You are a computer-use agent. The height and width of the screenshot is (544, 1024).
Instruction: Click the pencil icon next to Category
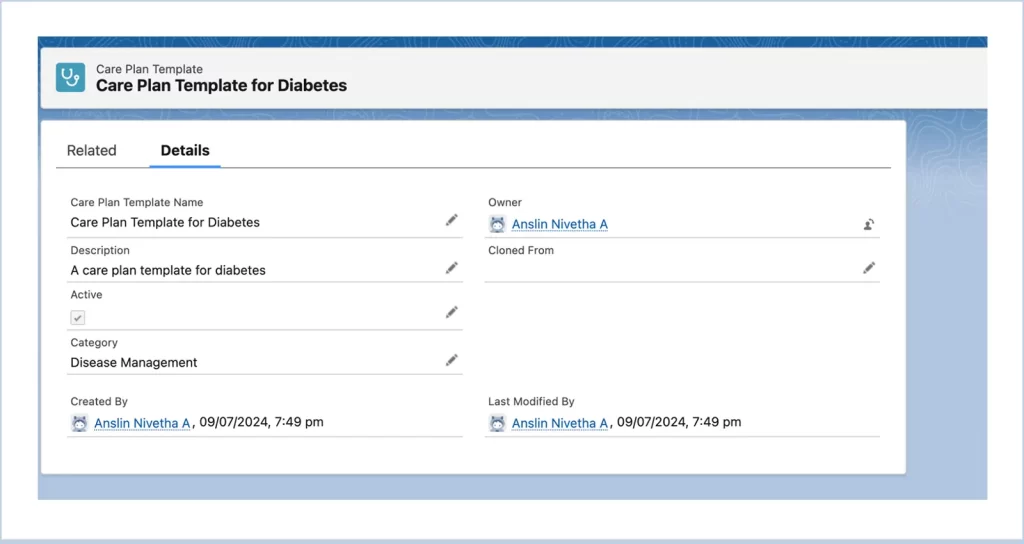[451, 360]
